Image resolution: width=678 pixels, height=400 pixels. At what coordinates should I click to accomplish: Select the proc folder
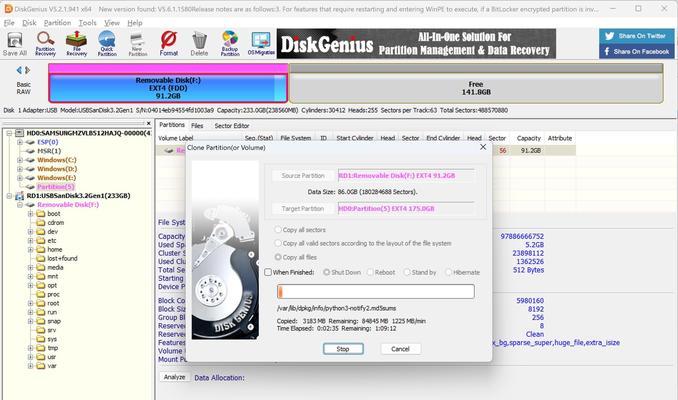coord(53,294)
